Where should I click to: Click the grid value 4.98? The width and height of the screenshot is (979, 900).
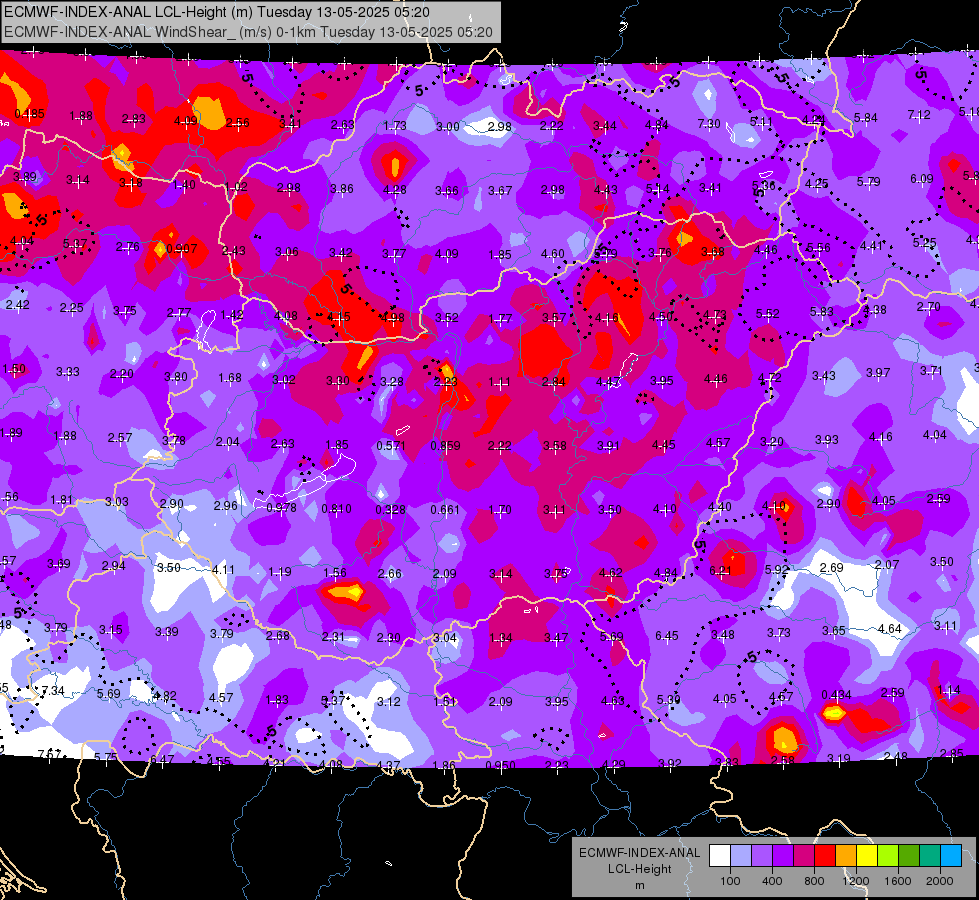pyautogui.click(x=393, y=317)
